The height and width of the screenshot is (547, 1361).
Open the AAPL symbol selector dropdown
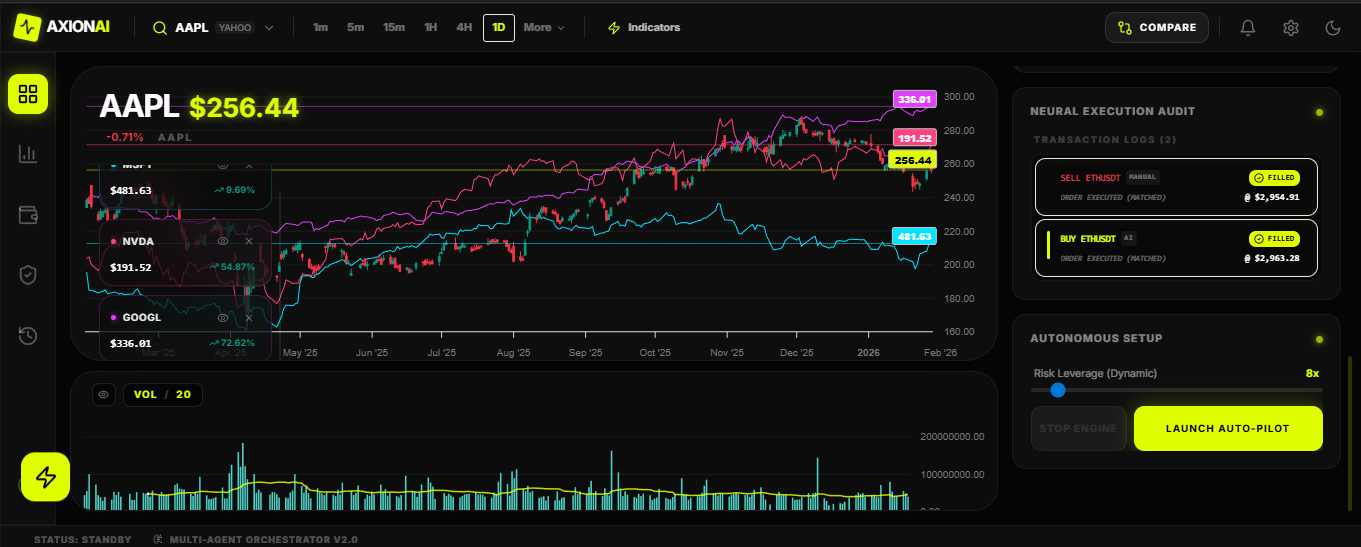213,28
